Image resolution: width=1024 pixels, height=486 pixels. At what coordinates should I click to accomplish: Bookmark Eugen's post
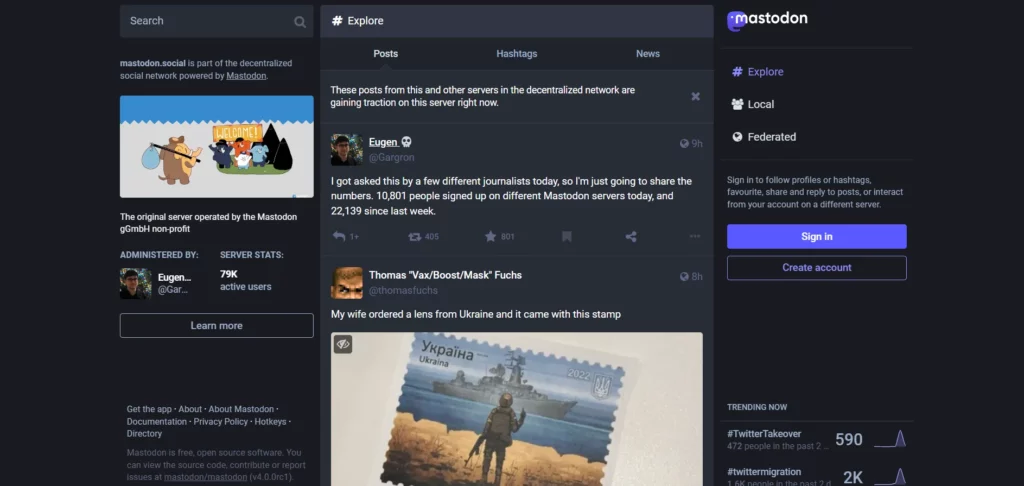click(567, 236)
